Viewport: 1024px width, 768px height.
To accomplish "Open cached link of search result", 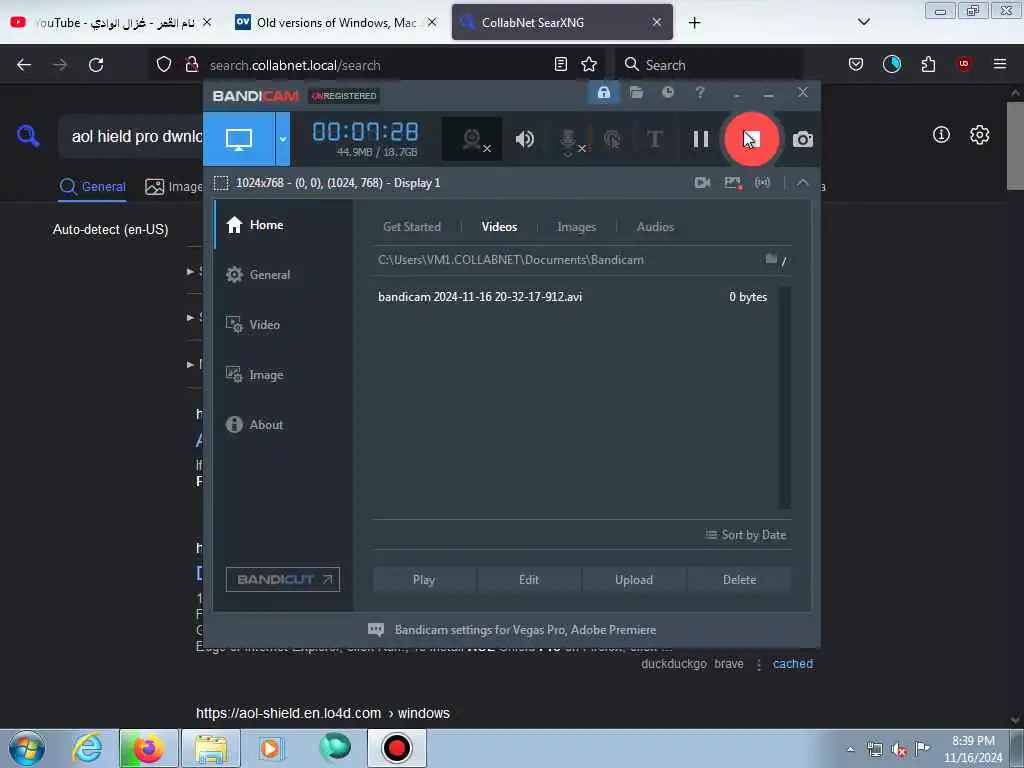I will tap(793, 664).
